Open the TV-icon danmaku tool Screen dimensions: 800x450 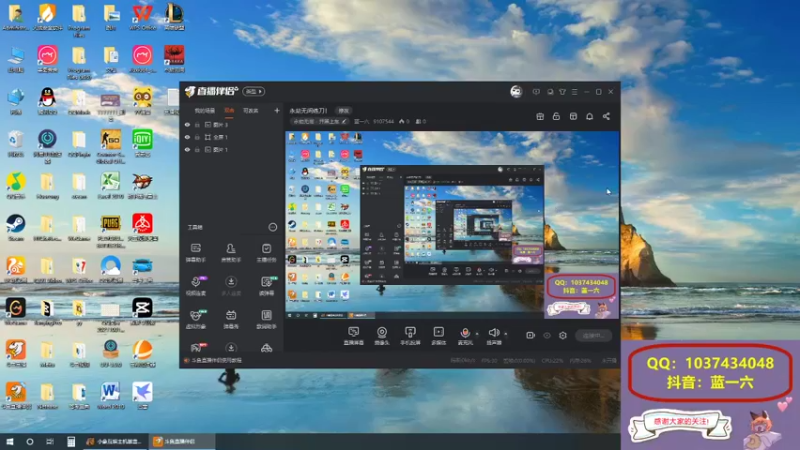tap(231, 319)
